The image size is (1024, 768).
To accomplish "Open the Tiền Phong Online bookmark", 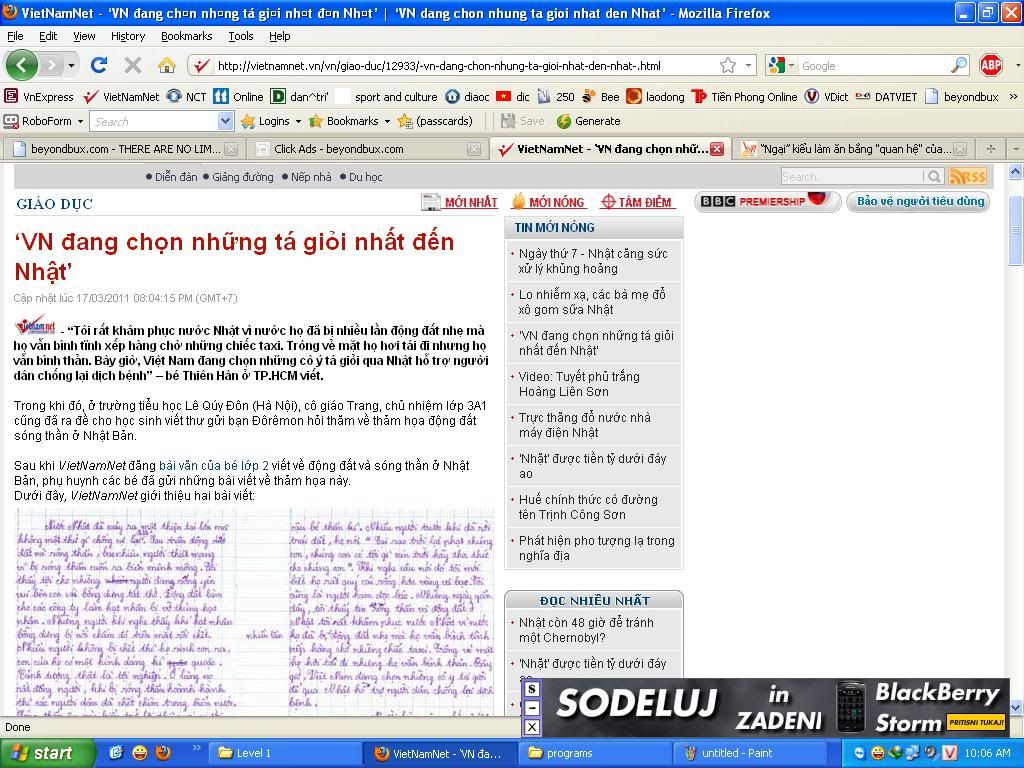I will click(744, 97).
